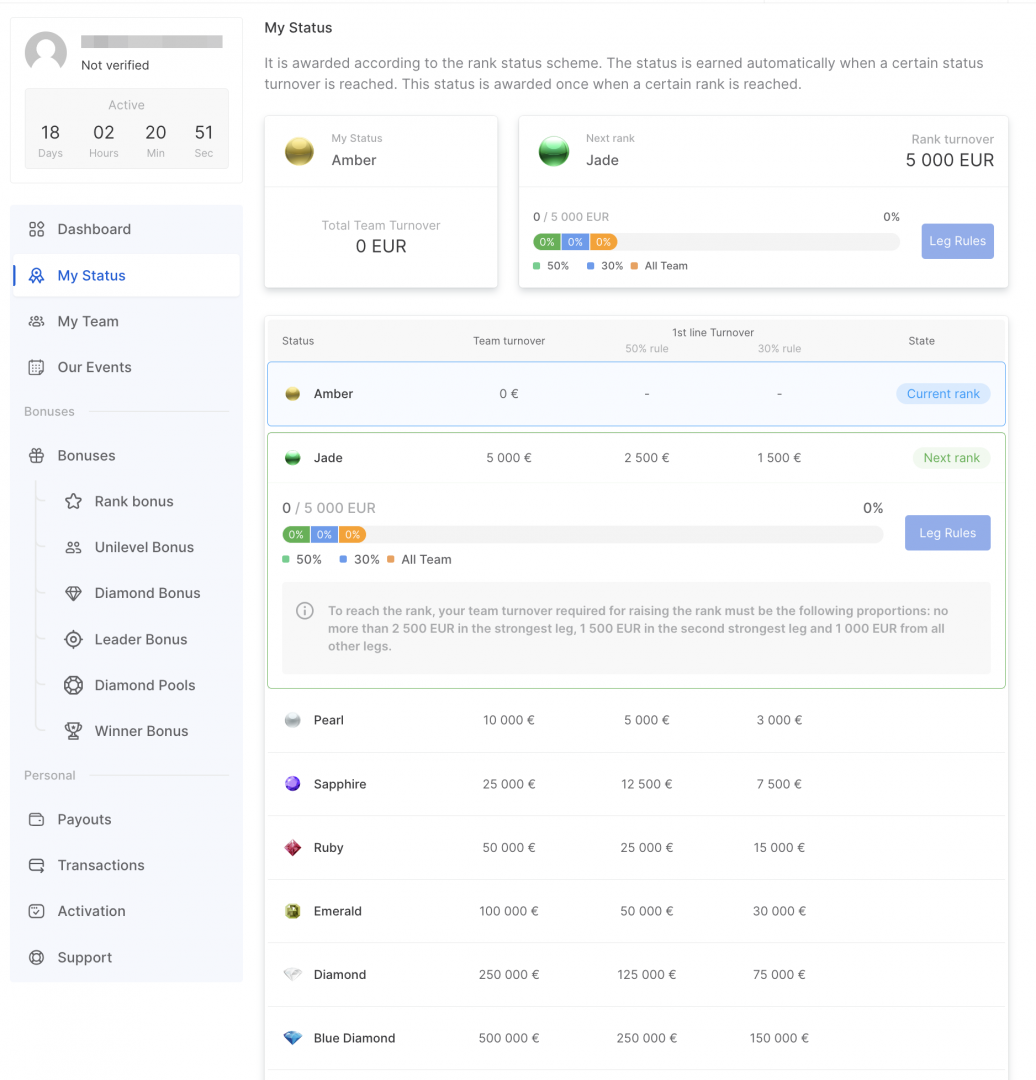Click Leg Rules button in Jade row
The height and width of the screenshot is (1080, 1036).
click(947, 533)
